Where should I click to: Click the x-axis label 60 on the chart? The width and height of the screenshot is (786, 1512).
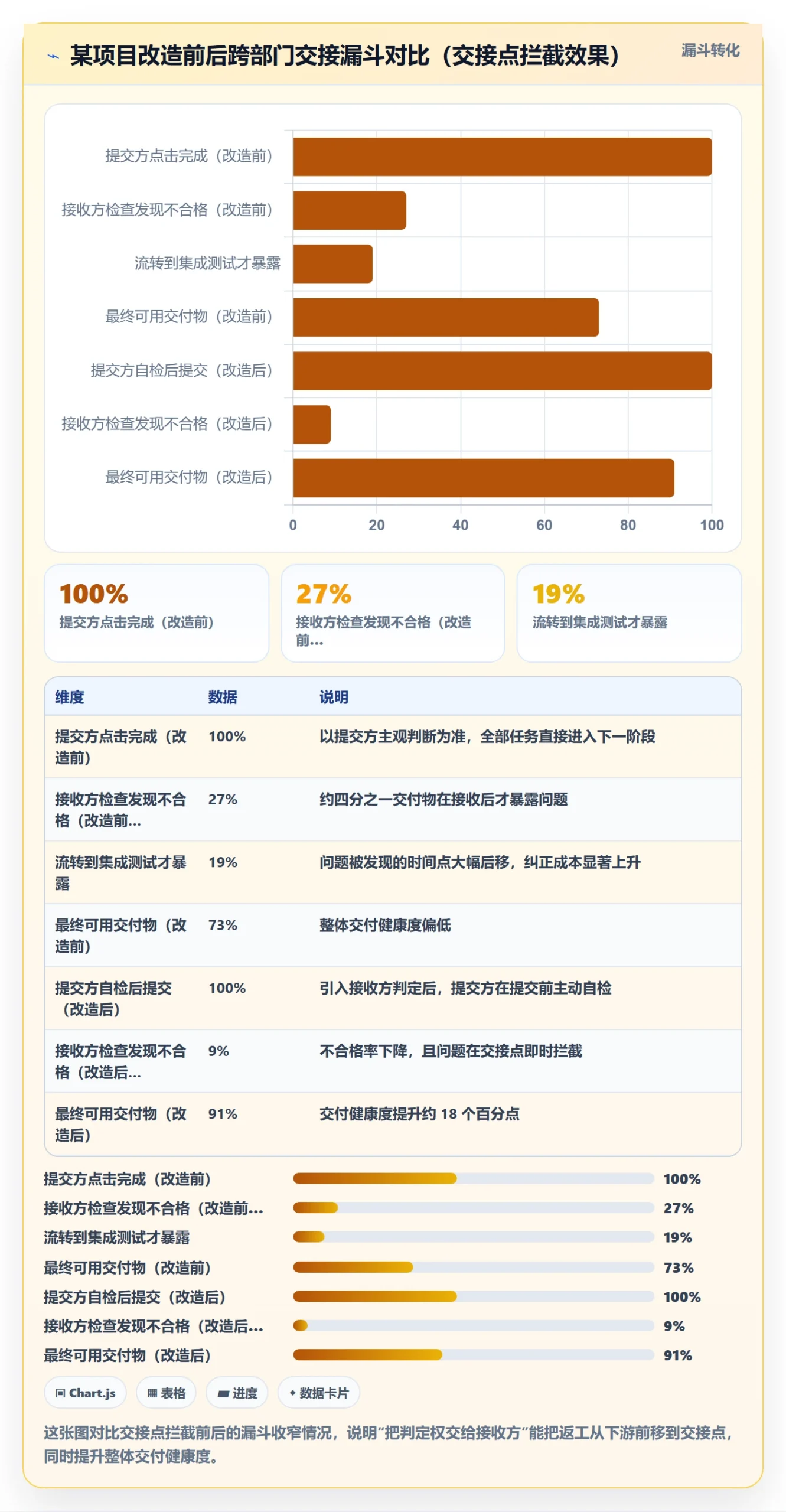(544, 525)
